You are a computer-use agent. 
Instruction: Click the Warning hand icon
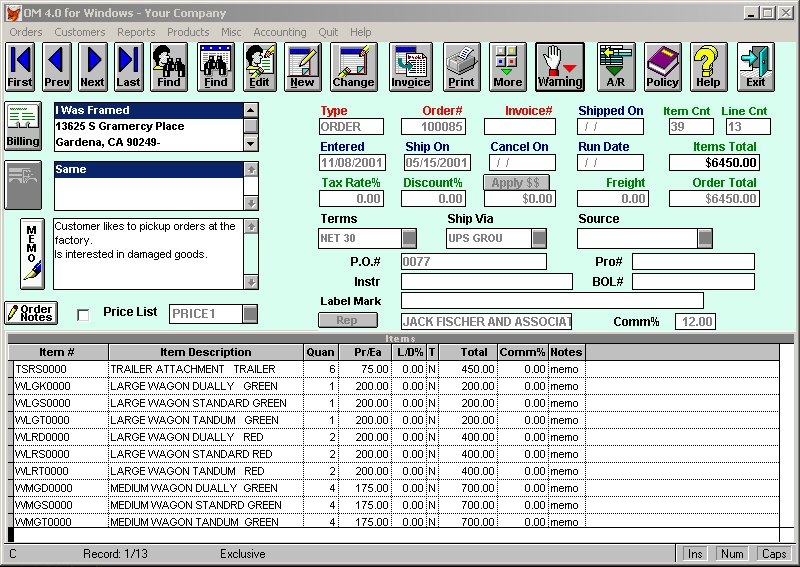(560, 67)
